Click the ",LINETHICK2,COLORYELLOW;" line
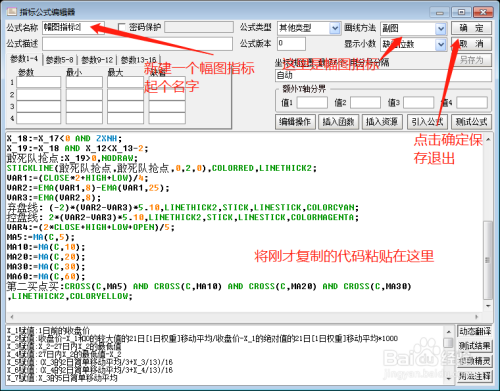Screen dimensions: 500x391 point(70,296)
